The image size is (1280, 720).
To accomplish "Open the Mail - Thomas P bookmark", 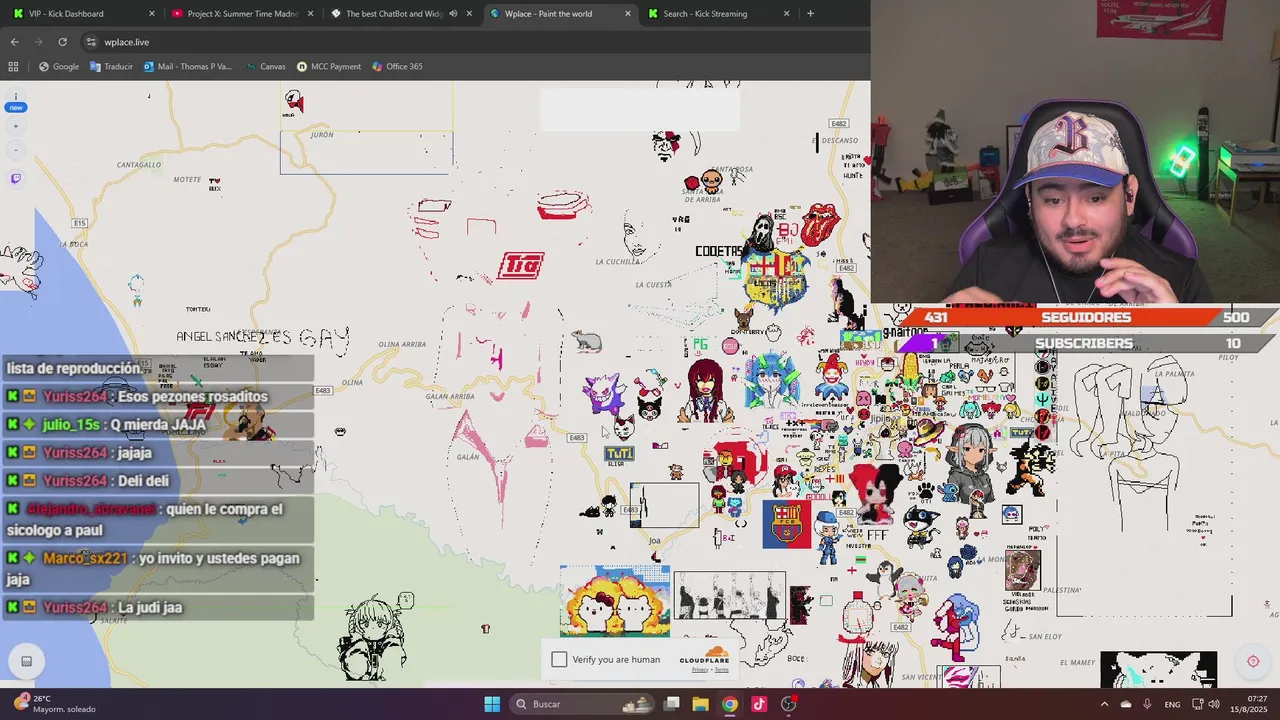I will pos(188,67).
